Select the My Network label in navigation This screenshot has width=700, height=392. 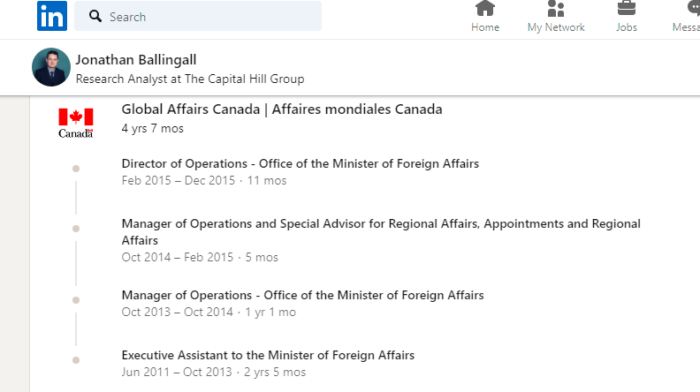[556, 27]
